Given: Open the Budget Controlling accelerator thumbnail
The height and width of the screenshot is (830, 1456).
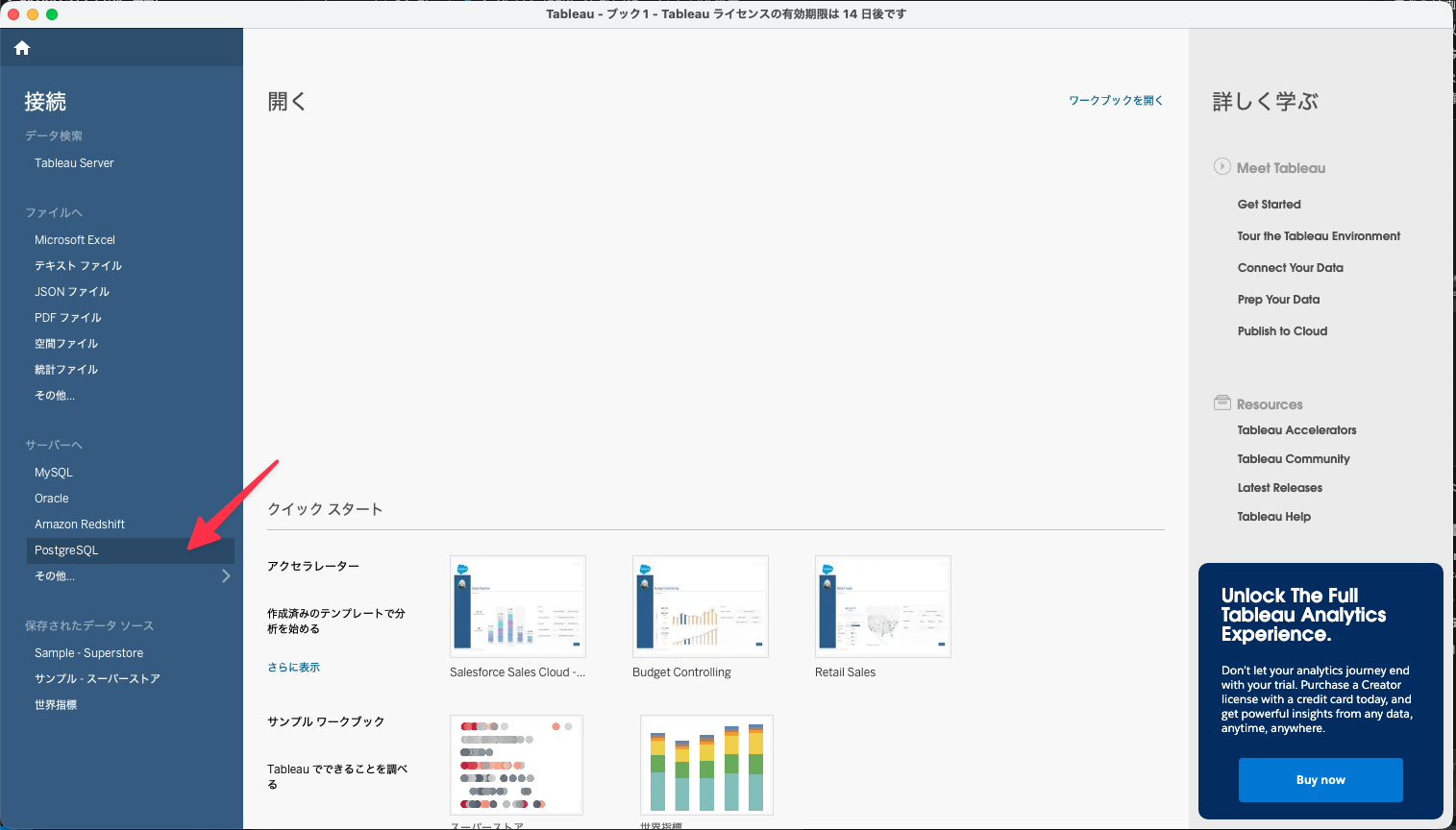Looking at the screenshot, I should click(x=700, y=606).
